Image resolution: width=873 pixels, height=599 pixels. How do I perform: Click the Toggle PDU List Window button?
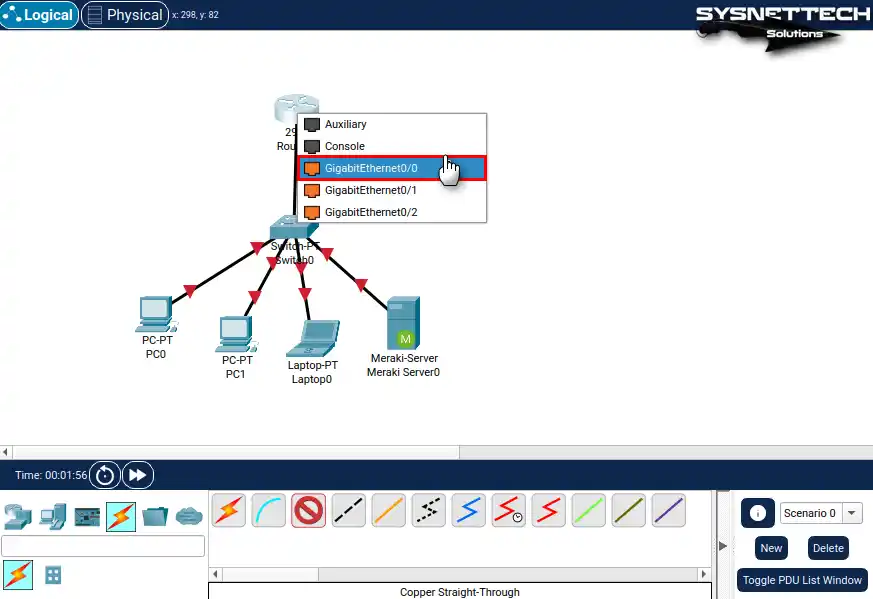pyautogui.click(x=802, y=580)
